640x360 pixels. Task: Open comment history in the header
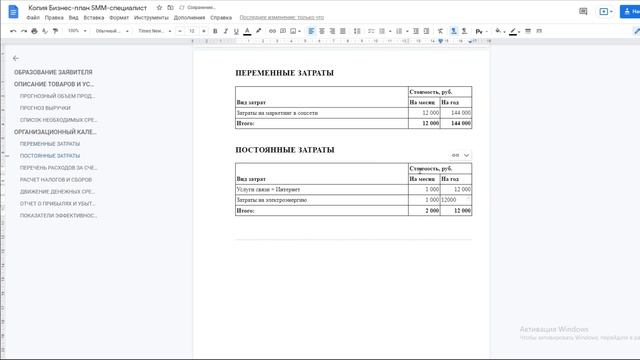[583, 11]
